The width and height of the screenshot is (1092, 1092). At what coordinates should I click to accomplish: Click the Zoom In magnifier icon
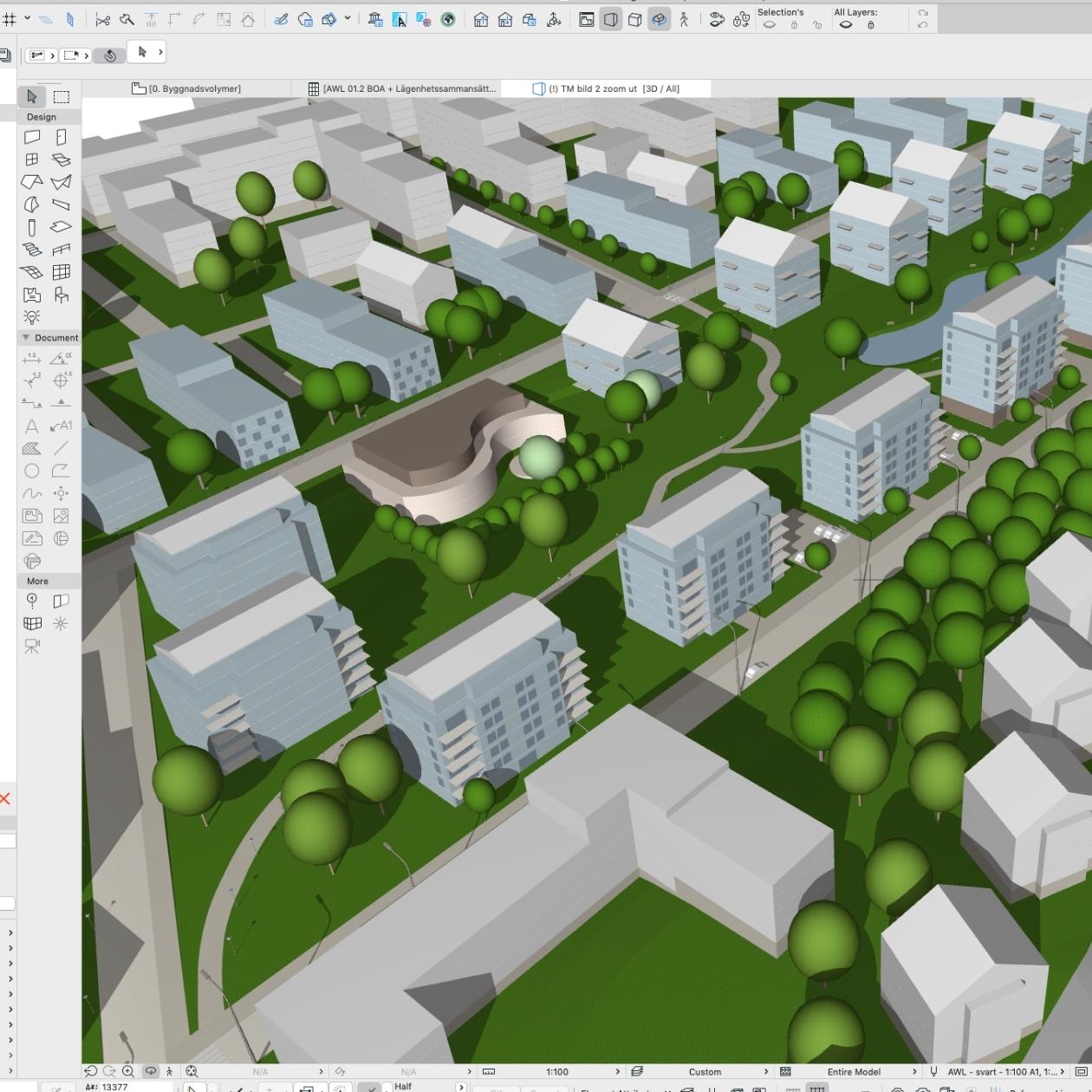(x=128, y=1071)
